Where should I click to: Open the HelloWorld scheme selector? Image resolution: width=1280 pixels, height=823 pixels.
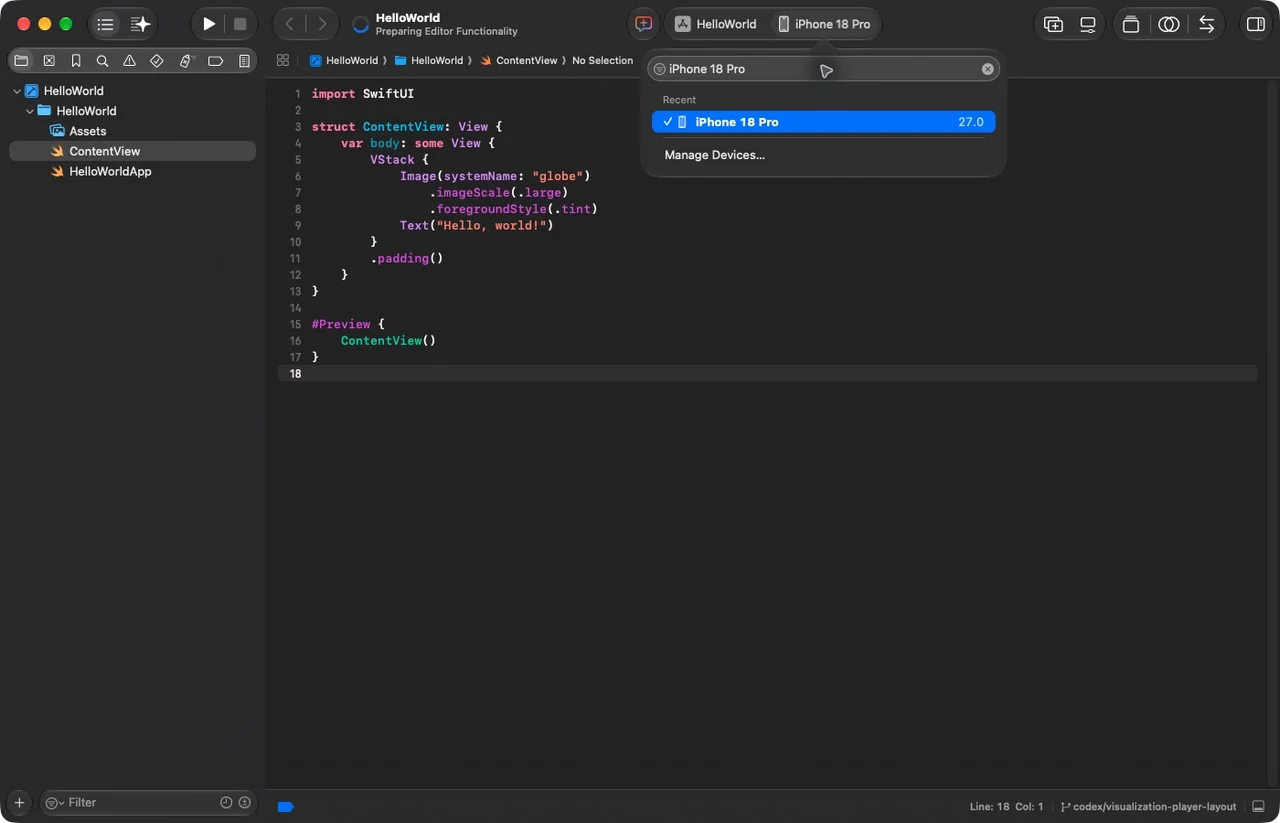coord(716,24)
